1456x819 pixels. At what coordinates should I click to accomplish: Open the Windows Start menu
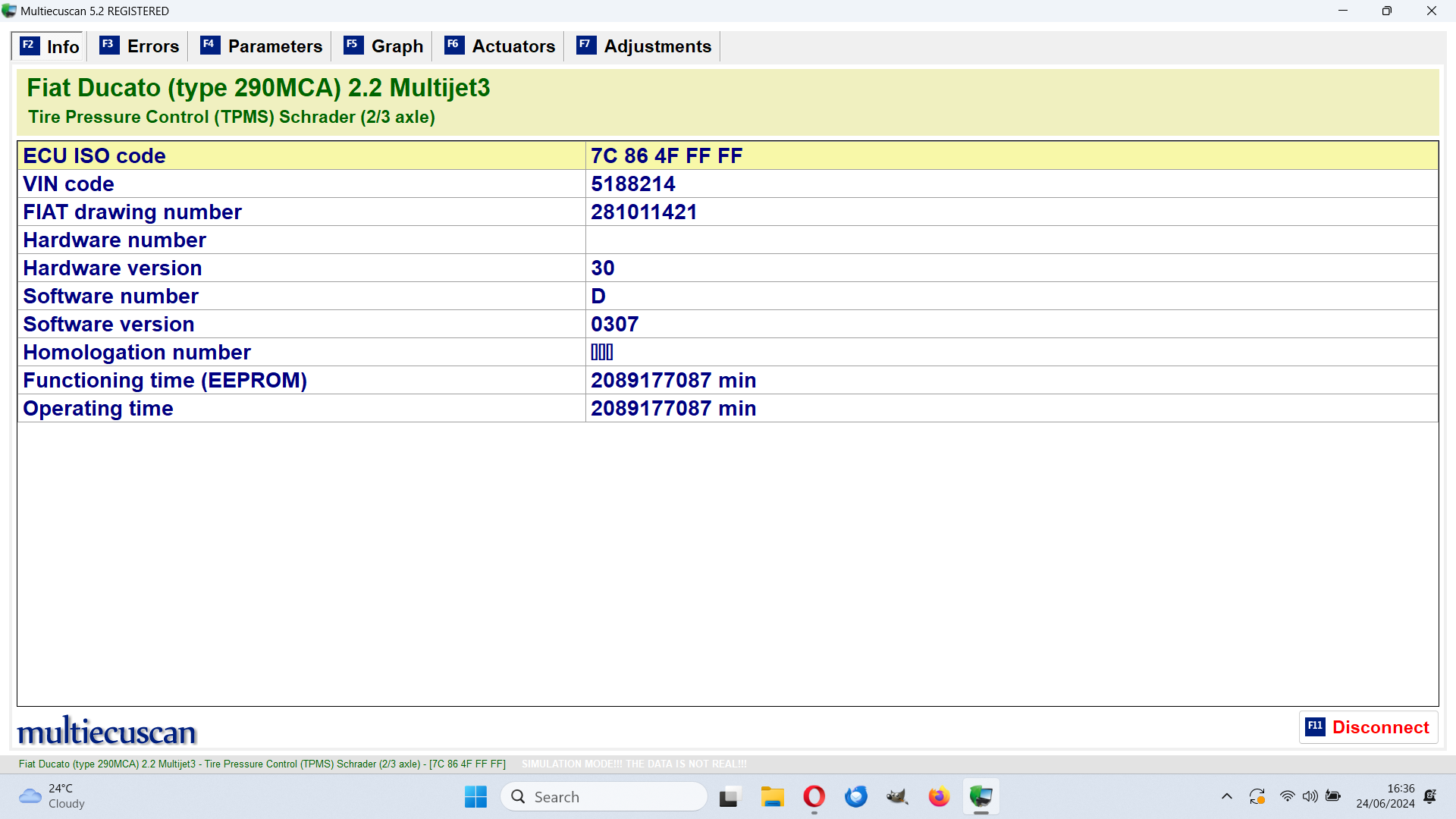(x=475, y=797)
